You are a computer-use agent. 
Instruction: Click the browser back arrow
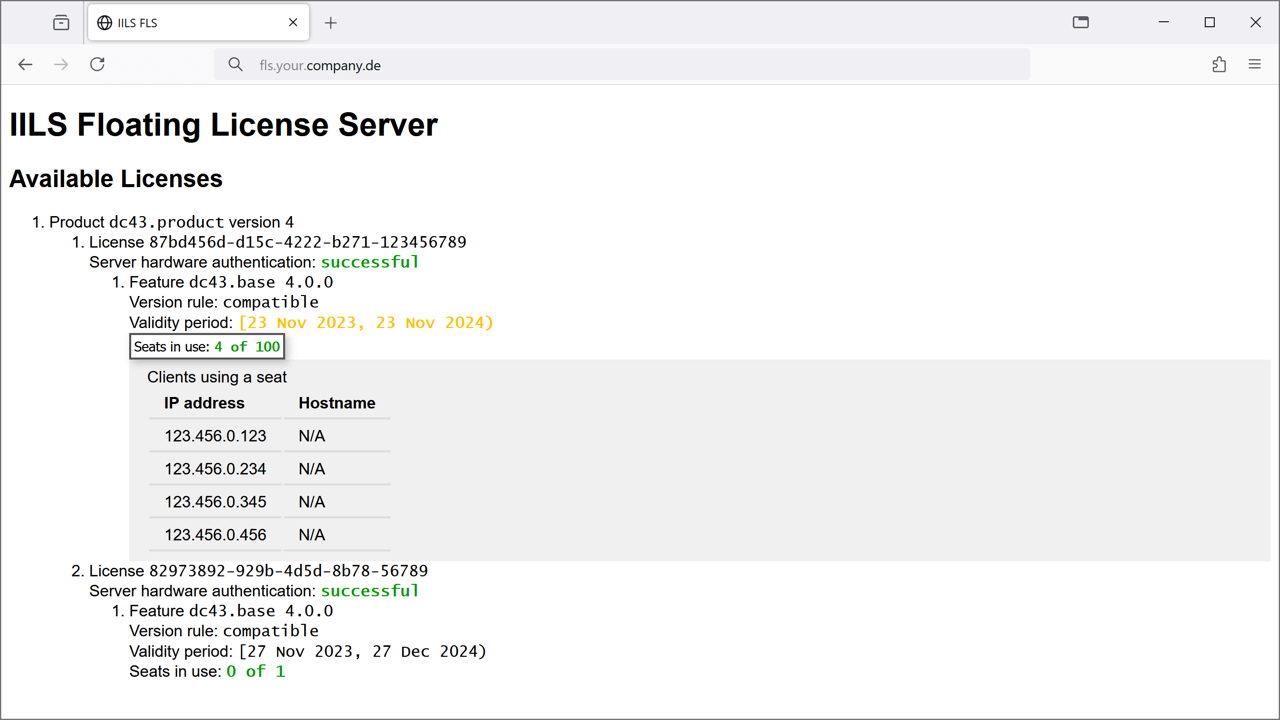pos(25,65)
